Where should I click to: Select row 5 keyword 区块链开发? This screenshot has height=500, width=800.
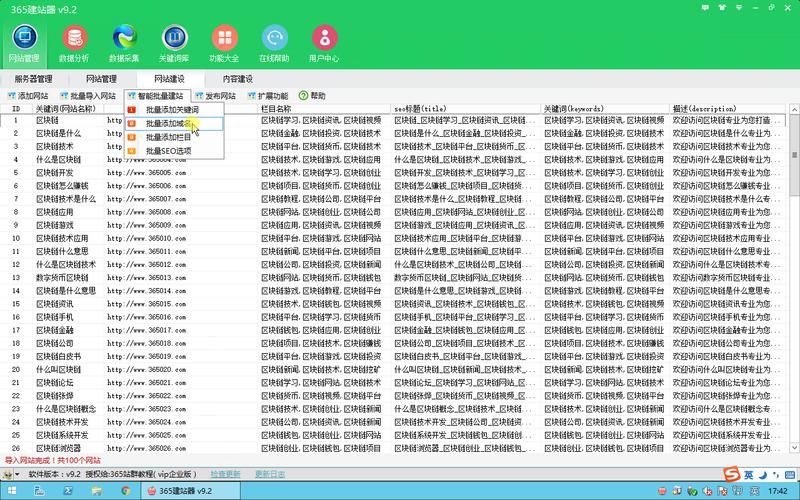tap(55, 173)
